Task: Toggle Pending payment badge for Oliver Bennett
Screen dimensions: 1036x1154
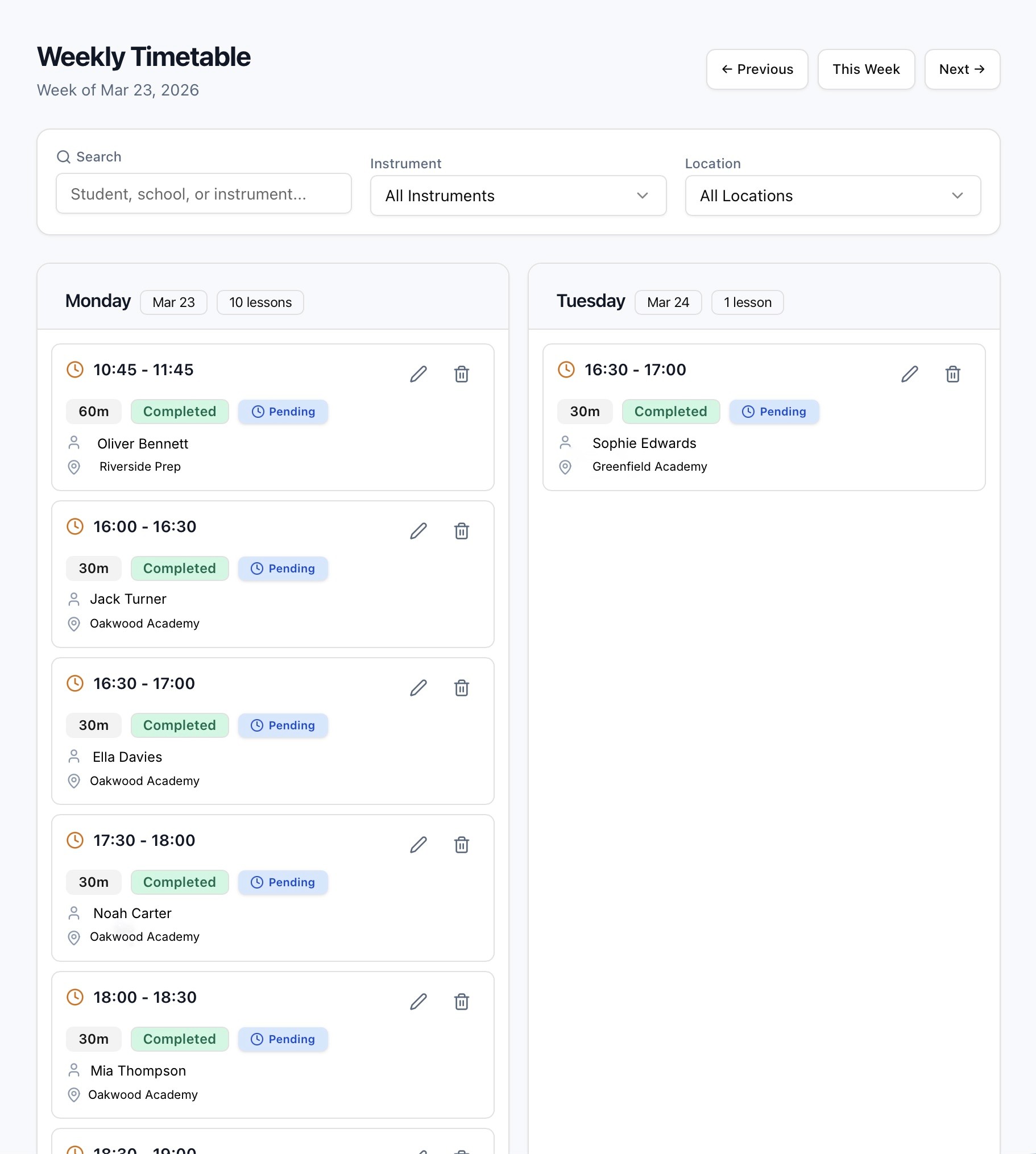Action: 283,412
